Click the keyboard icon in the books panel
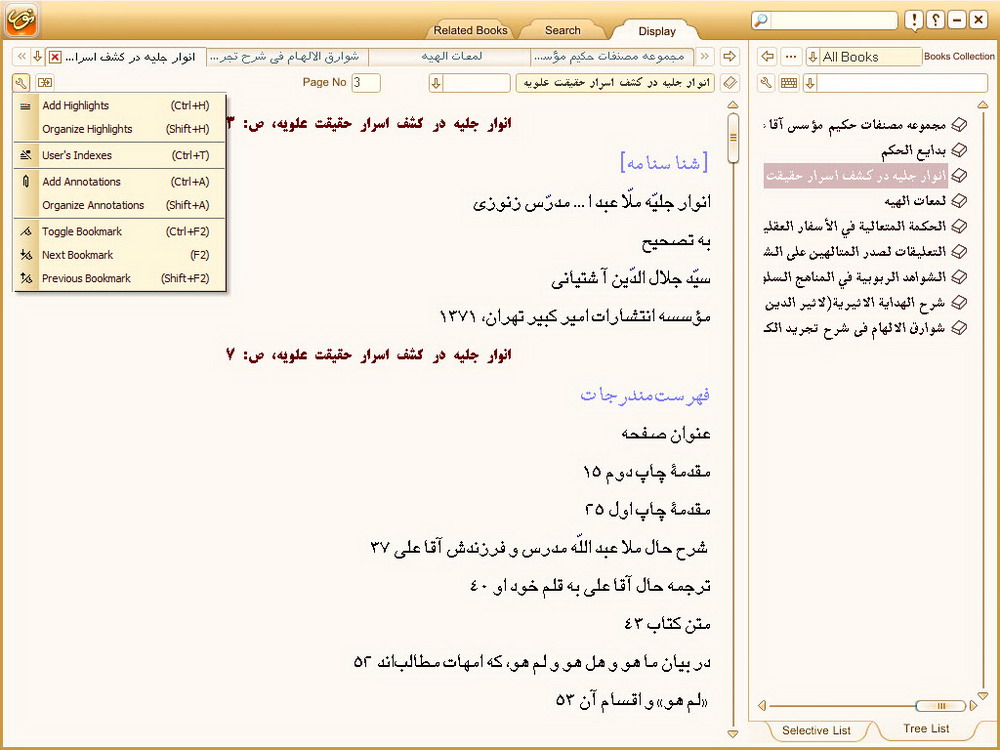This screenshot has height=750, width=1000. pos(789,83)
